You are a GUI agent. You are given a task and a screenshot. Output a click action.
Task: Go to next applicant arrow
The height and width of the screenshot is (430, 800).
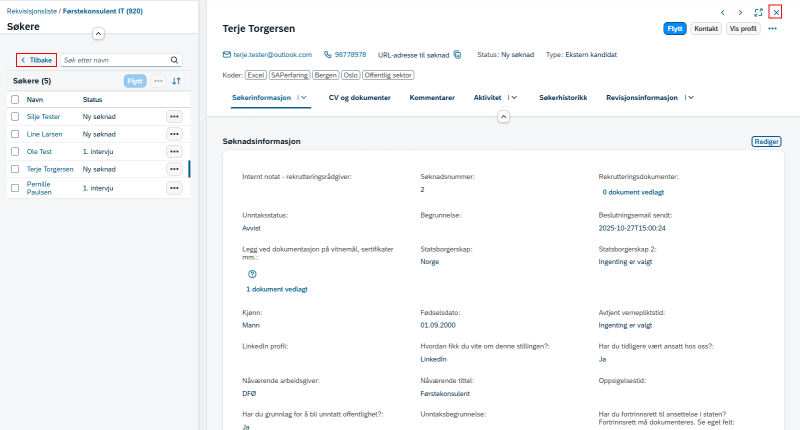pyautogui.click(x=740, y=12)
